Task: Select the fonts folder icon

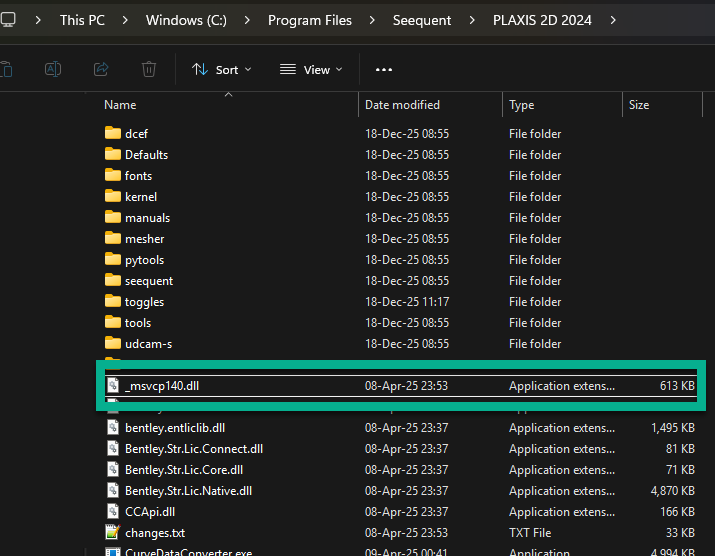Action: coord(113,175)
